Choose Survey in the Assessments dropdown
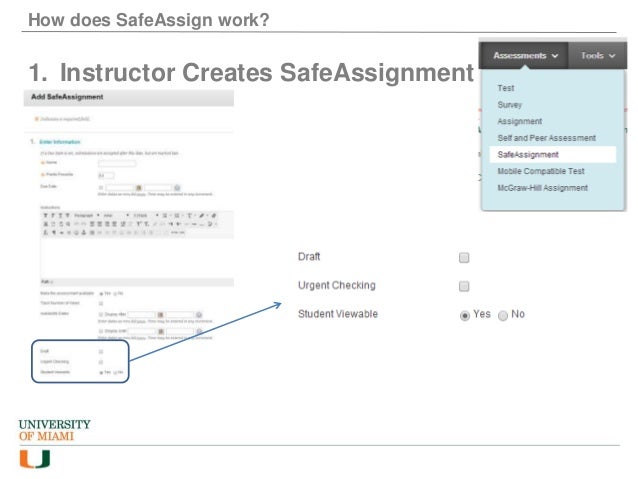The height and width of the screenshot is (479, 638). [509, 105]
